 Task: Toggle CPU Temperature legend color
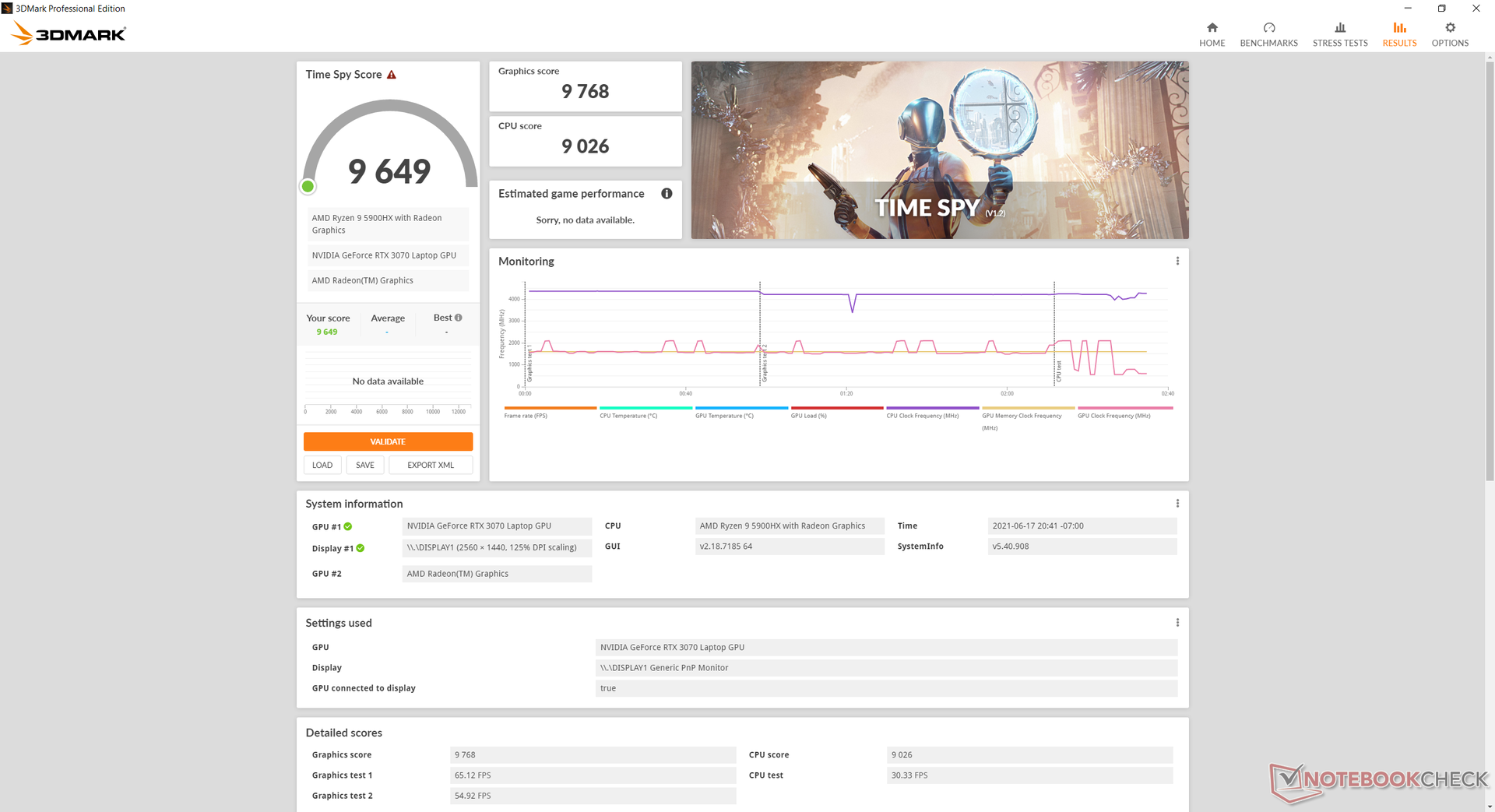646,408
